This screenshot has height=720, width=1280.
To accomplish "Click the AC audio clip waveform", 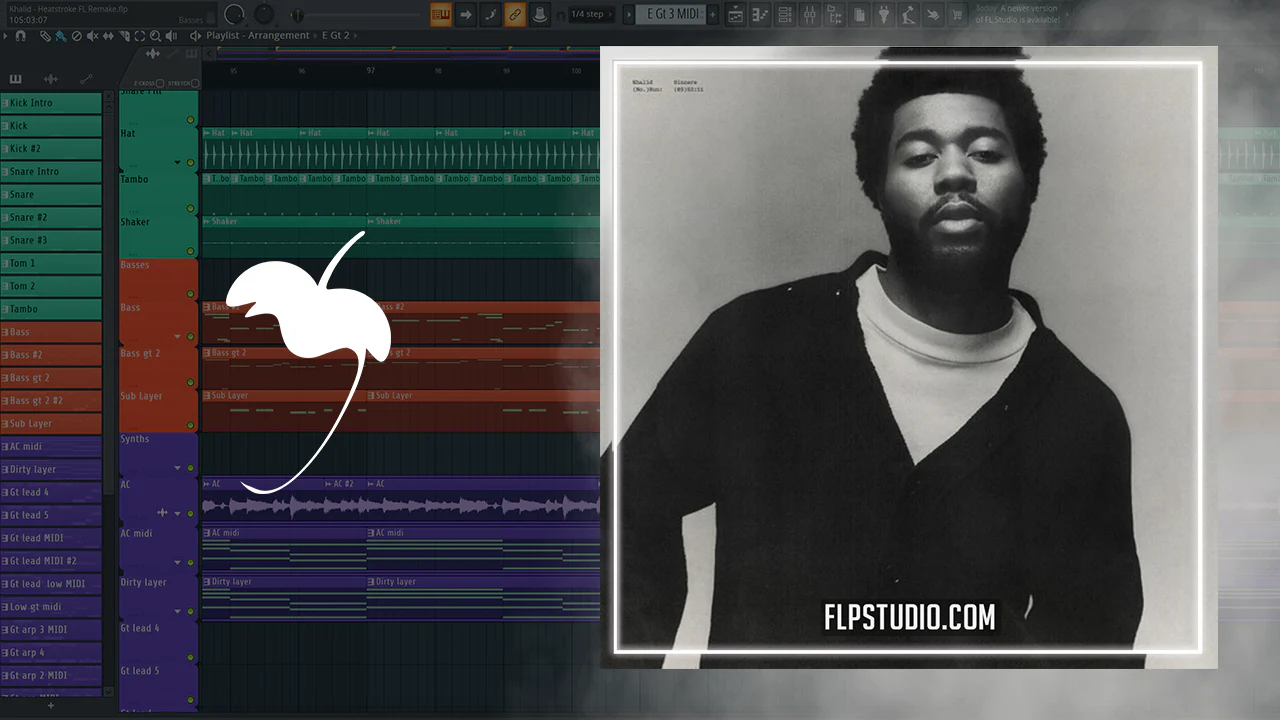I will [401, 506].
